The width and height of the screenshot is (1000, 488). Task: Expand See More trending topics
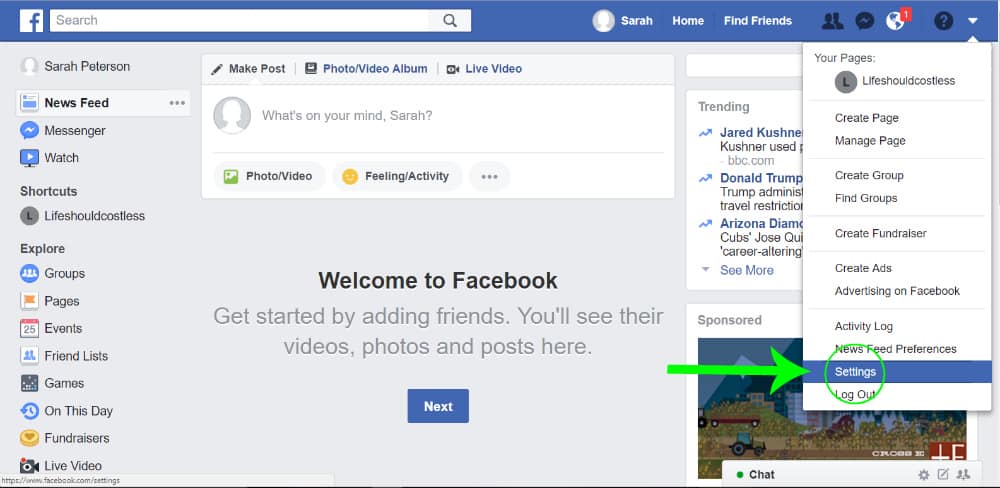coord(746,270)
